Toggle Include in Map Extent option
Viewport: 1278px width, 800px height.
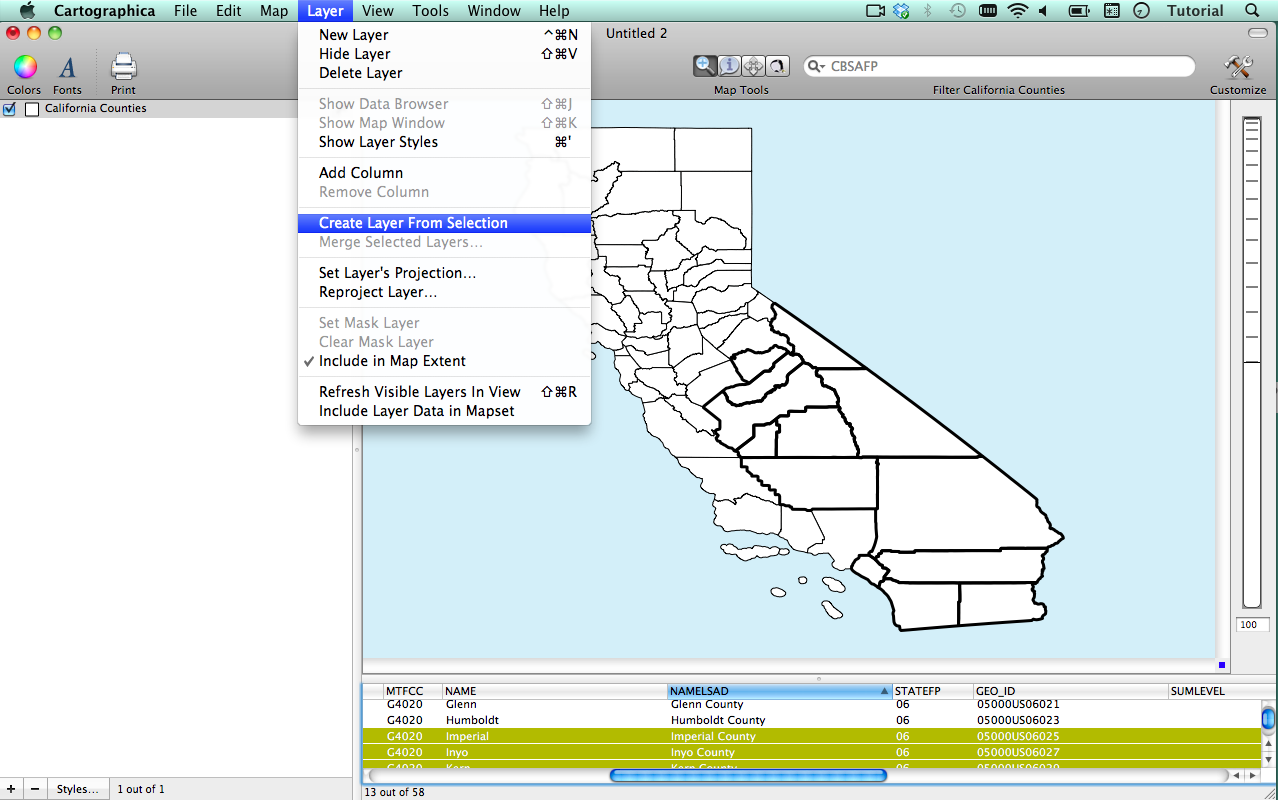392,361
